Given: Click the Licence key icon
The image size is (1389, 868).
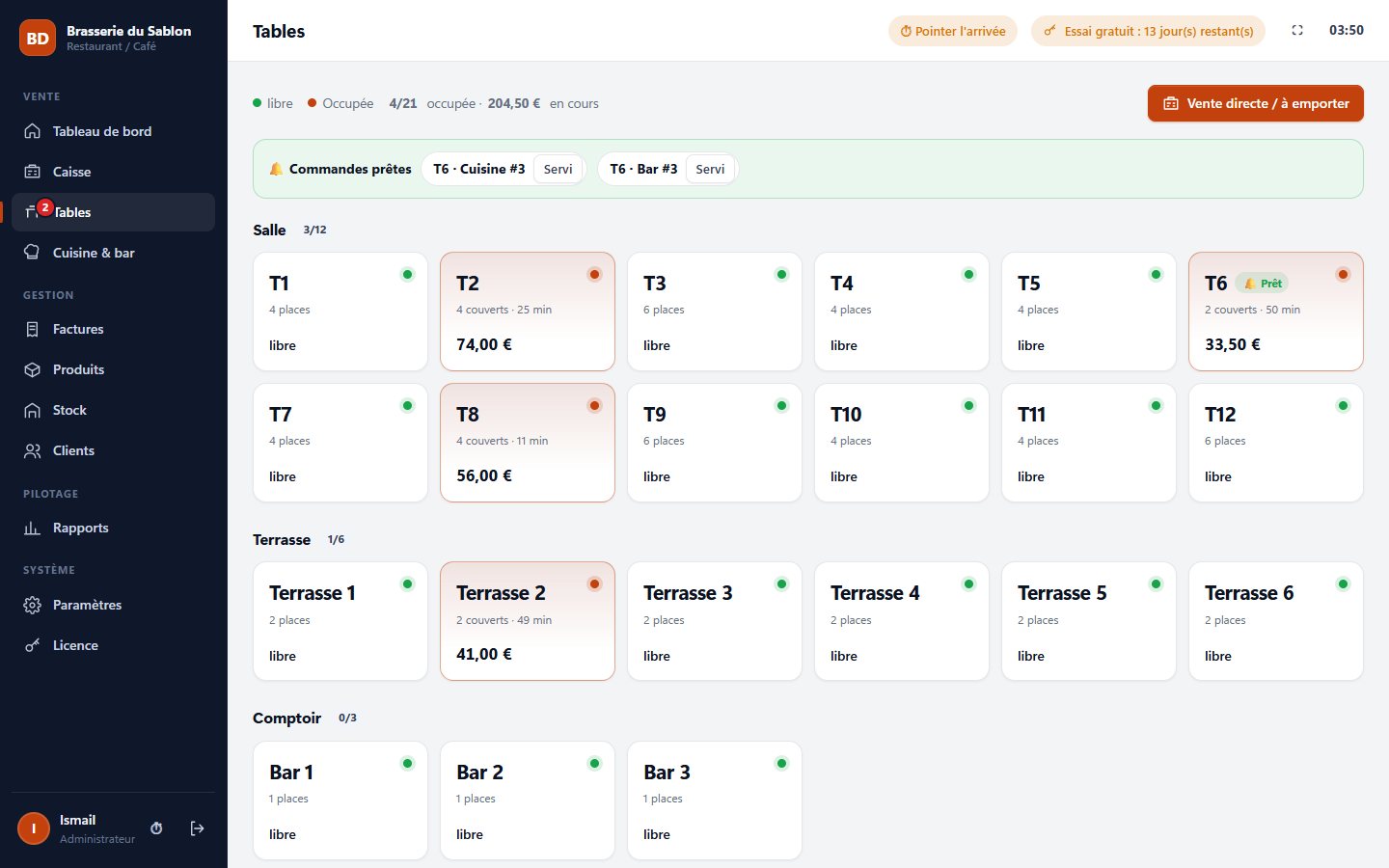Looking at the screenshot, I should tap(32, 645).
